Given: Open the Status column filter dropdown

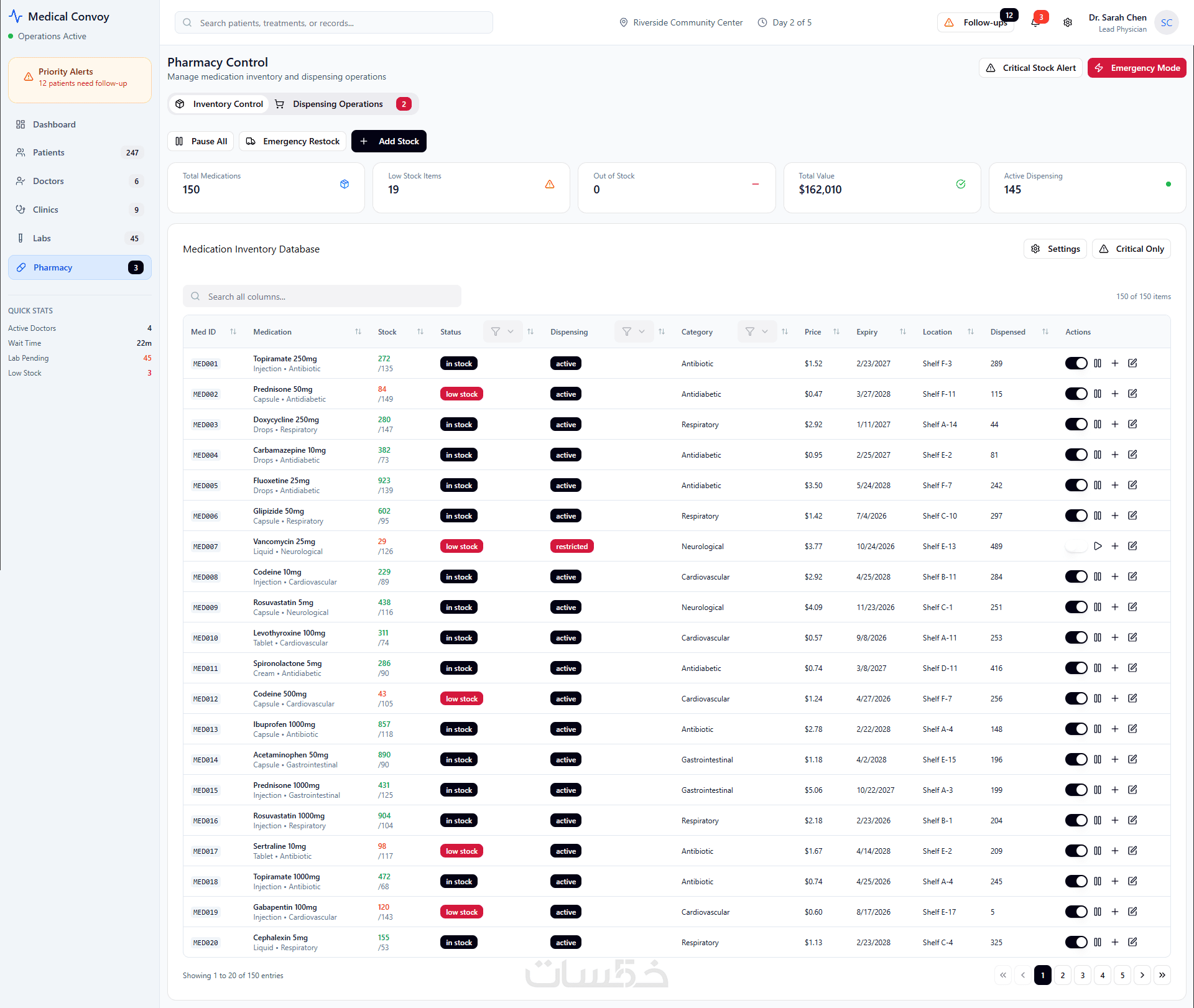Looking at the screenshot, I should click(502, 332).
